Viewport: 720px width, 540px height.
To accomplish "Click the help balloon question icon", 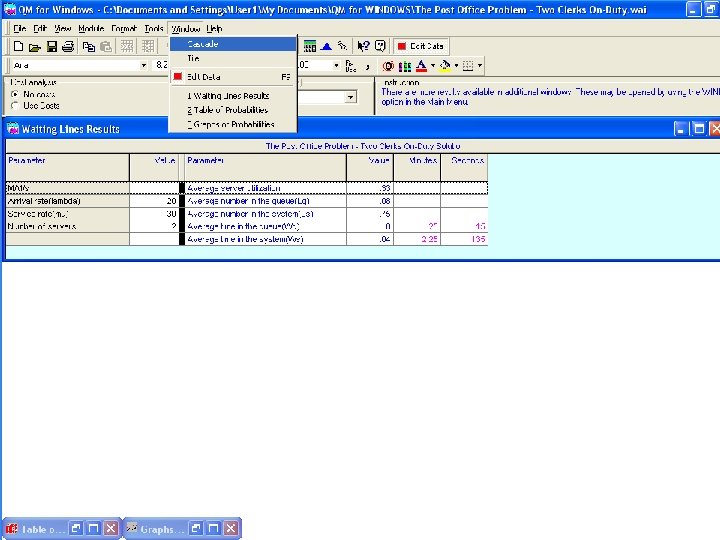I will coord(380,46).
